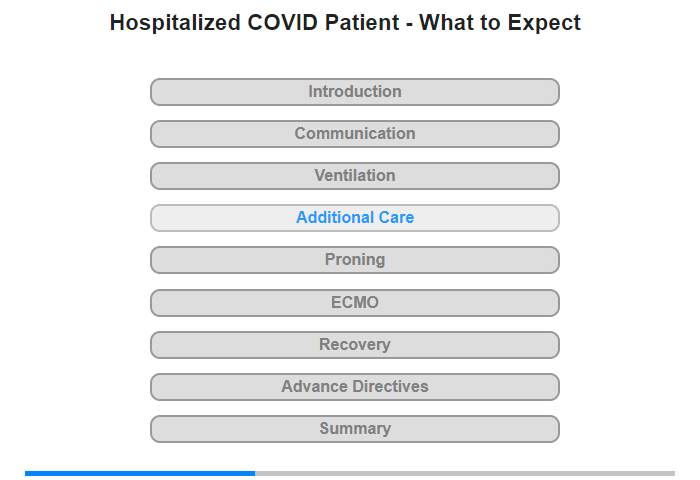The width and height of the screenshot is (700, 480).
Task: Click the Recovery label text
Action: point(355,344)
